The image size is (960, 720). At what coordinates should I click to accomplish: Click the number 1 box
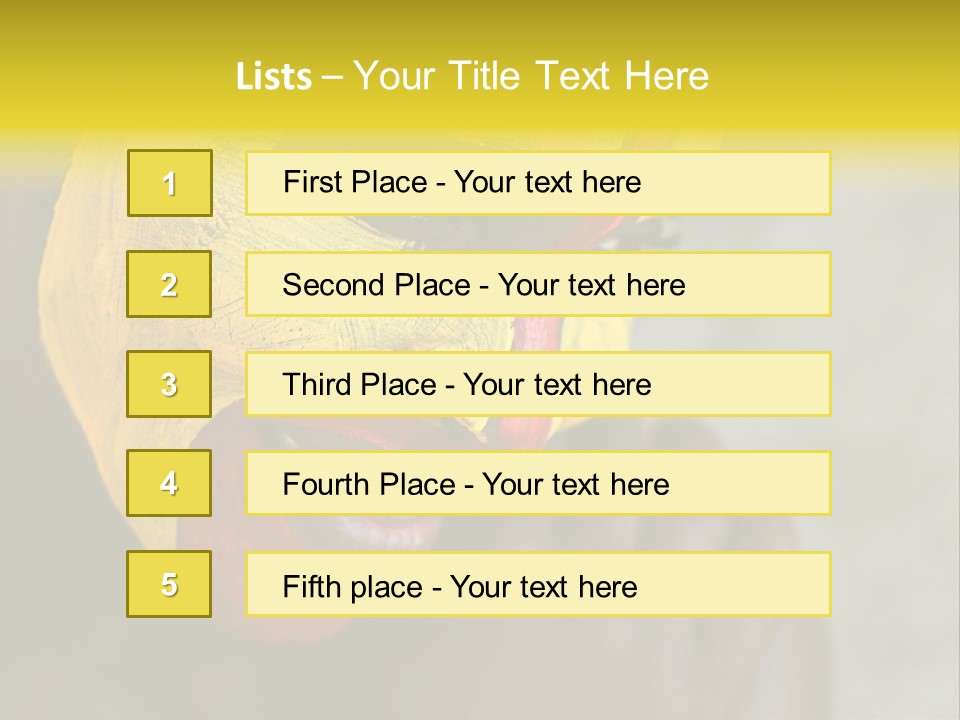[170, 183]
